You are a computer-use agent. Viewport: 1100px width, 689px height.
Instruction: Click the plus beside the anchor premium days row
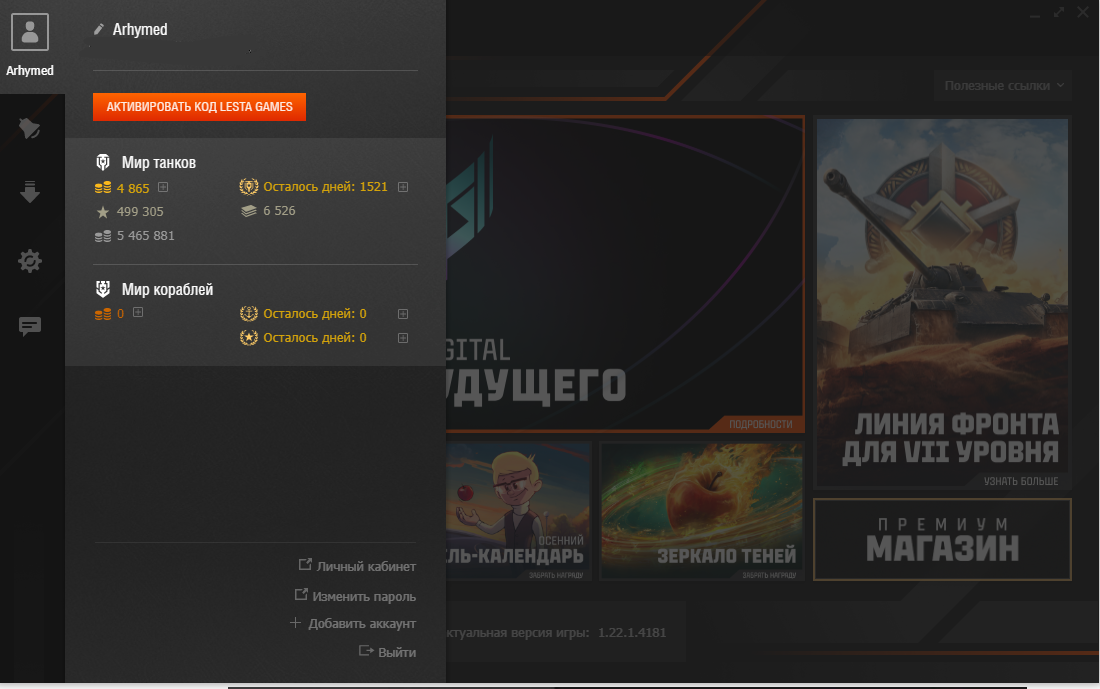[x=403, y=314]
